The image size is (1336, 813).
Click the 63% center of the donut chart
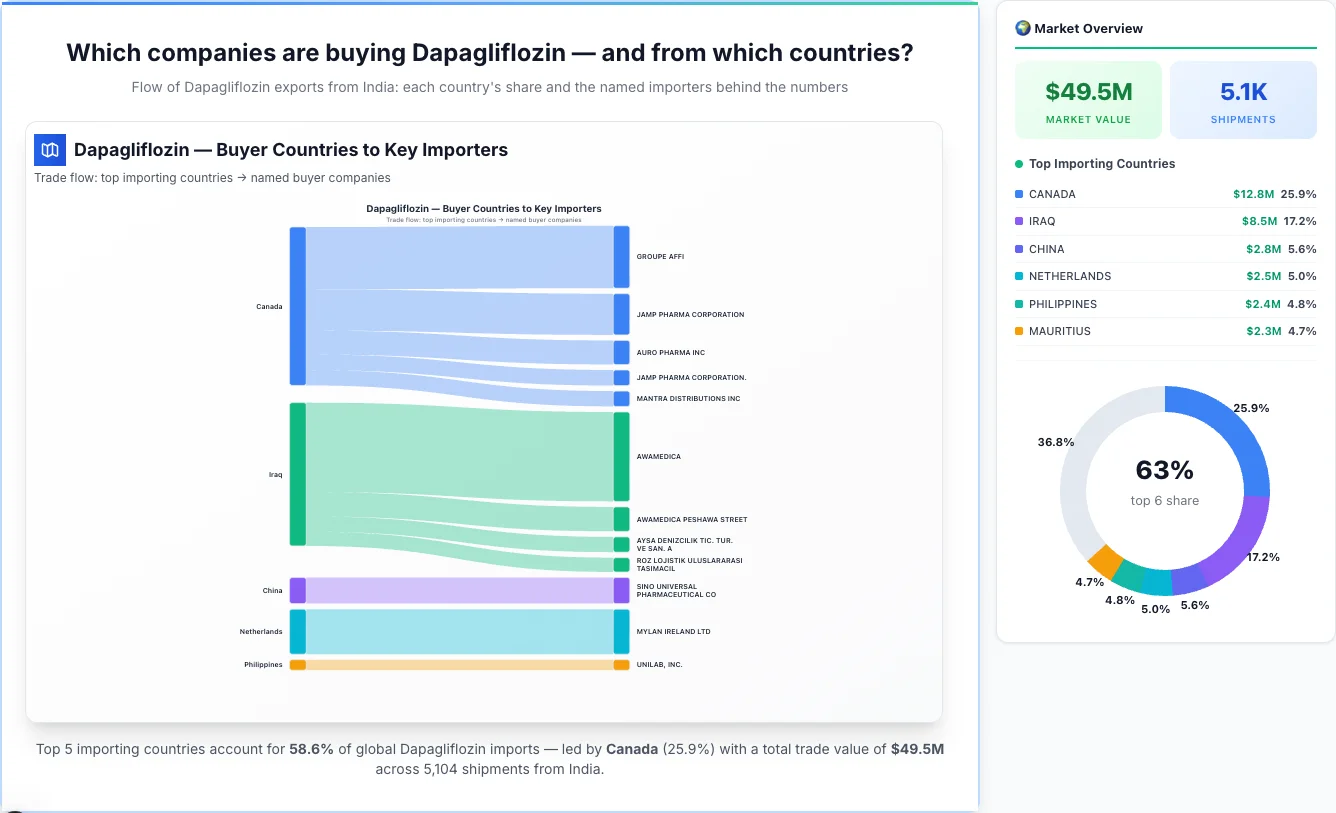[1164, 469]
